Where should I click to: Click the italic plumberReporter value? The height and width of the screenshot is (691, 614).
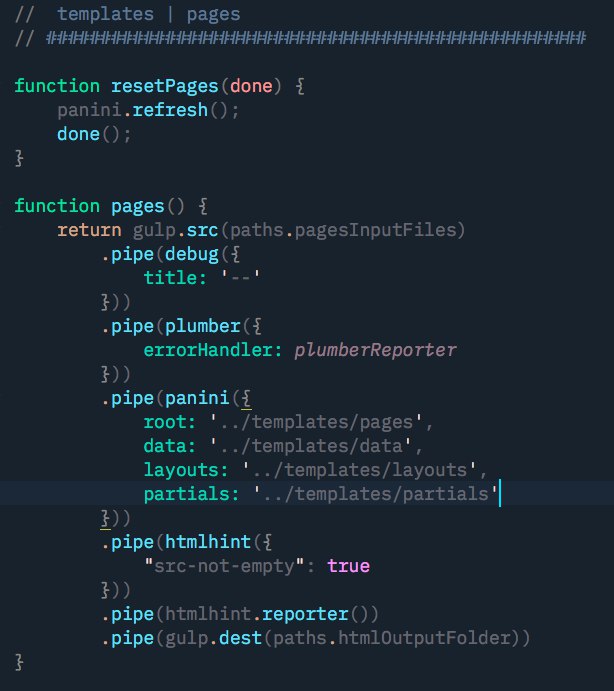(x=375, y=350)
